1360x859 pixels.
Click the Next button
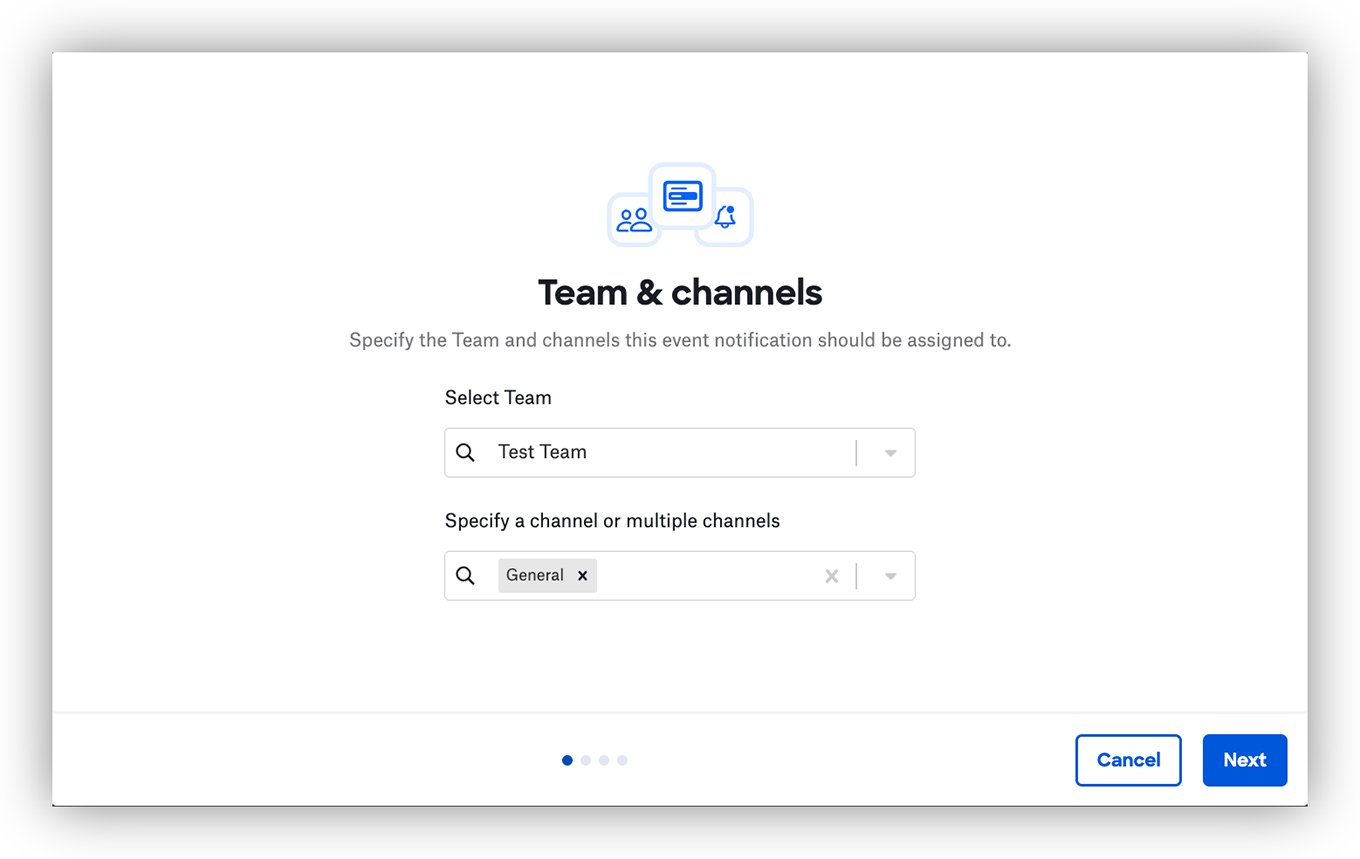click(1244, 760)
